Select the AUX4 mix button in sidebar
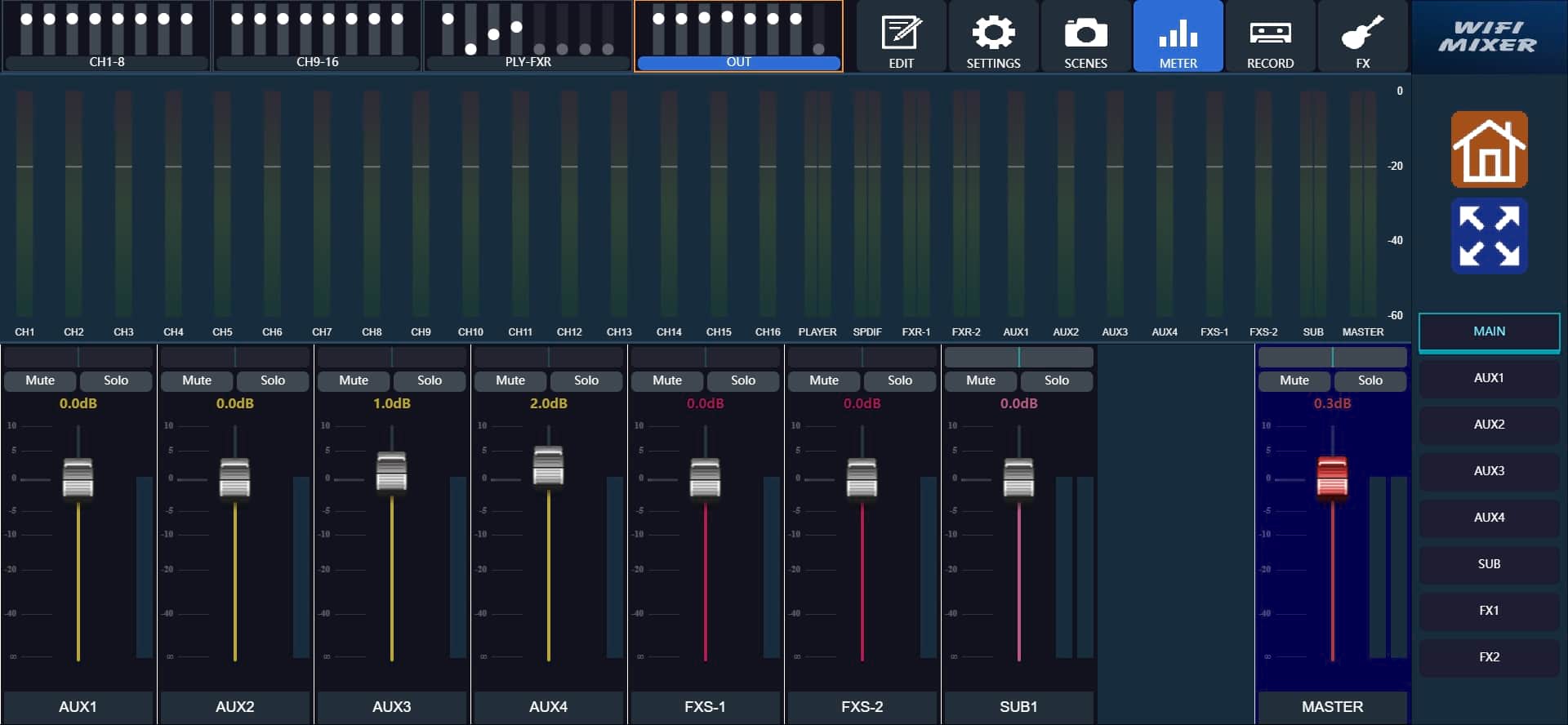The image size is (1568, 725). point(1489,518)
